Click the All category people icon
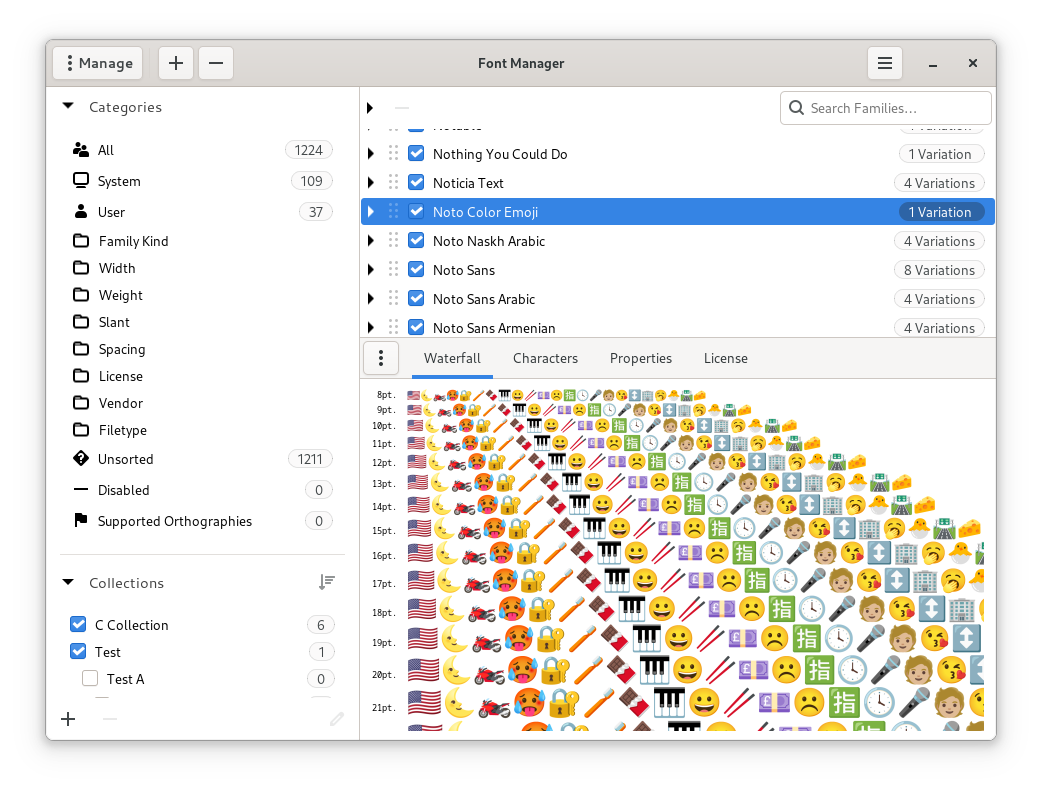Viewport: 1042px width, 792px height. (x=81, y=150)
